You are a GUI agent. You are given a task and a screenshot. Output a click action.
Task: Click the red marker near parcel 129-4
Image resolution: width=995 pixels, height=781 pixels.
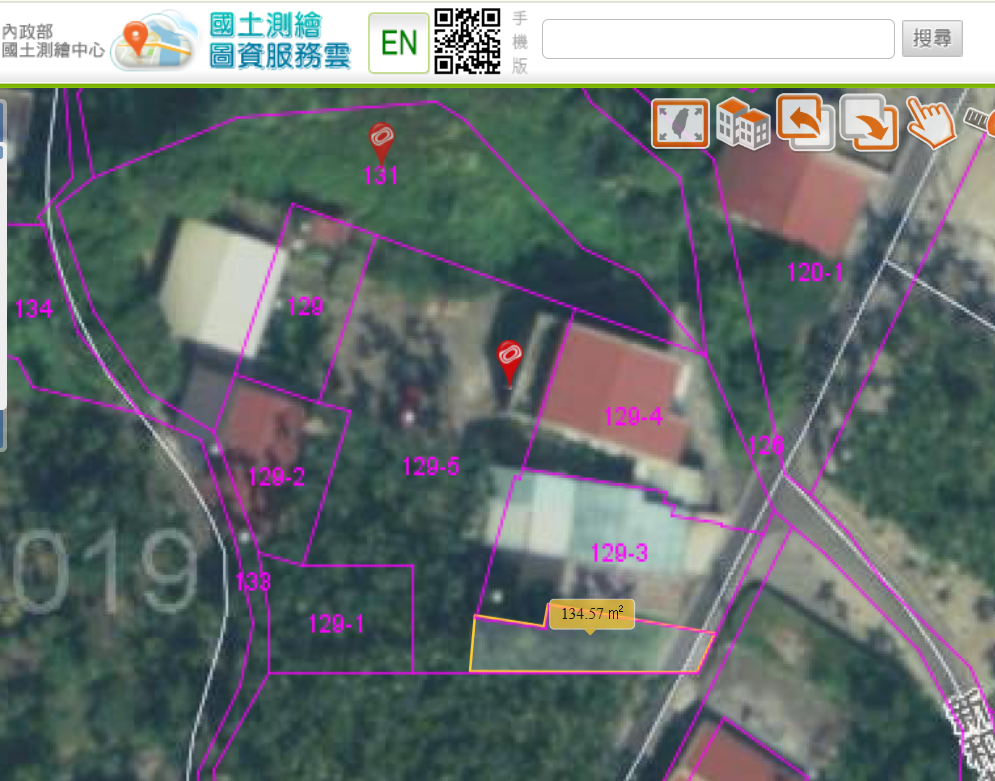tap(510, 359)
